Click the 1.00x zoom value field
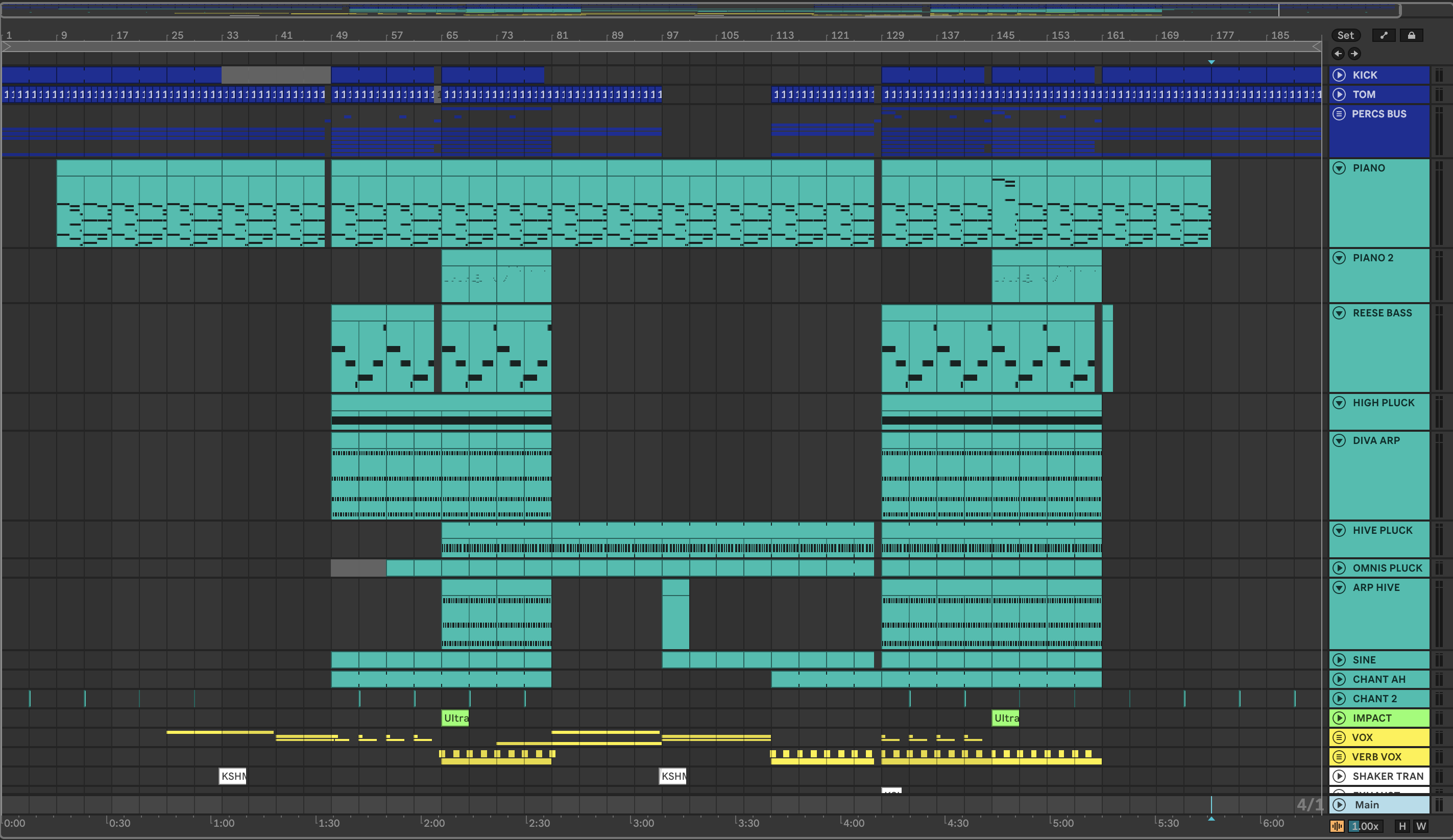Image resolution: width=1453 pixels, height=840 pixels. (x=1364, y=826)
